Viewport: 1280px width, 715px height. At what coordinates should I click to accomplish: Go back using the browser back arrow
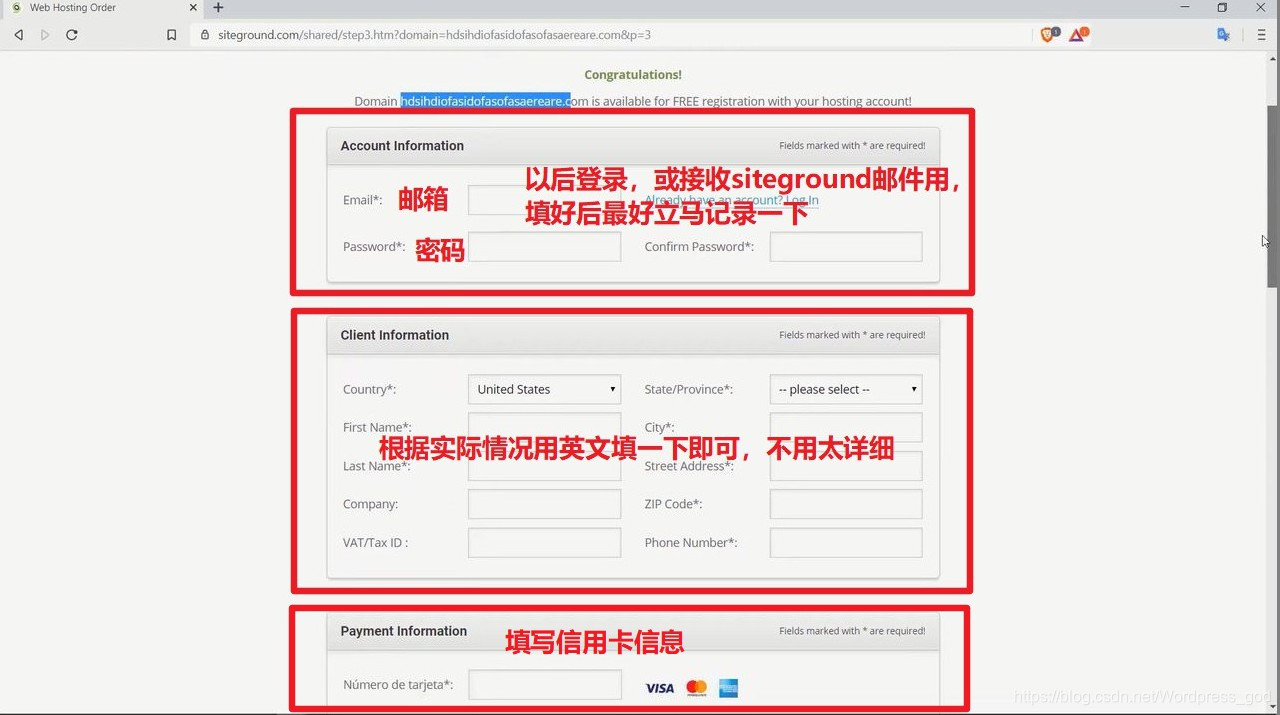click(x=18, y=35)
